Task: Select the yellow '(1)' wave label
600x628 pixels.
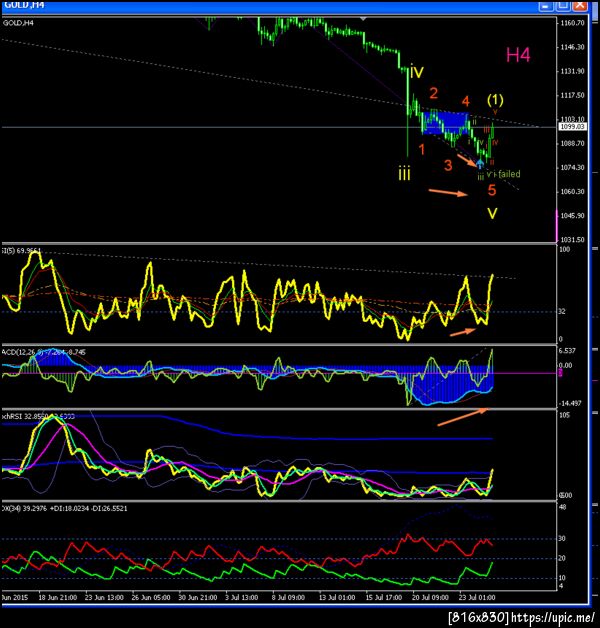Action: tap(495, 100)
